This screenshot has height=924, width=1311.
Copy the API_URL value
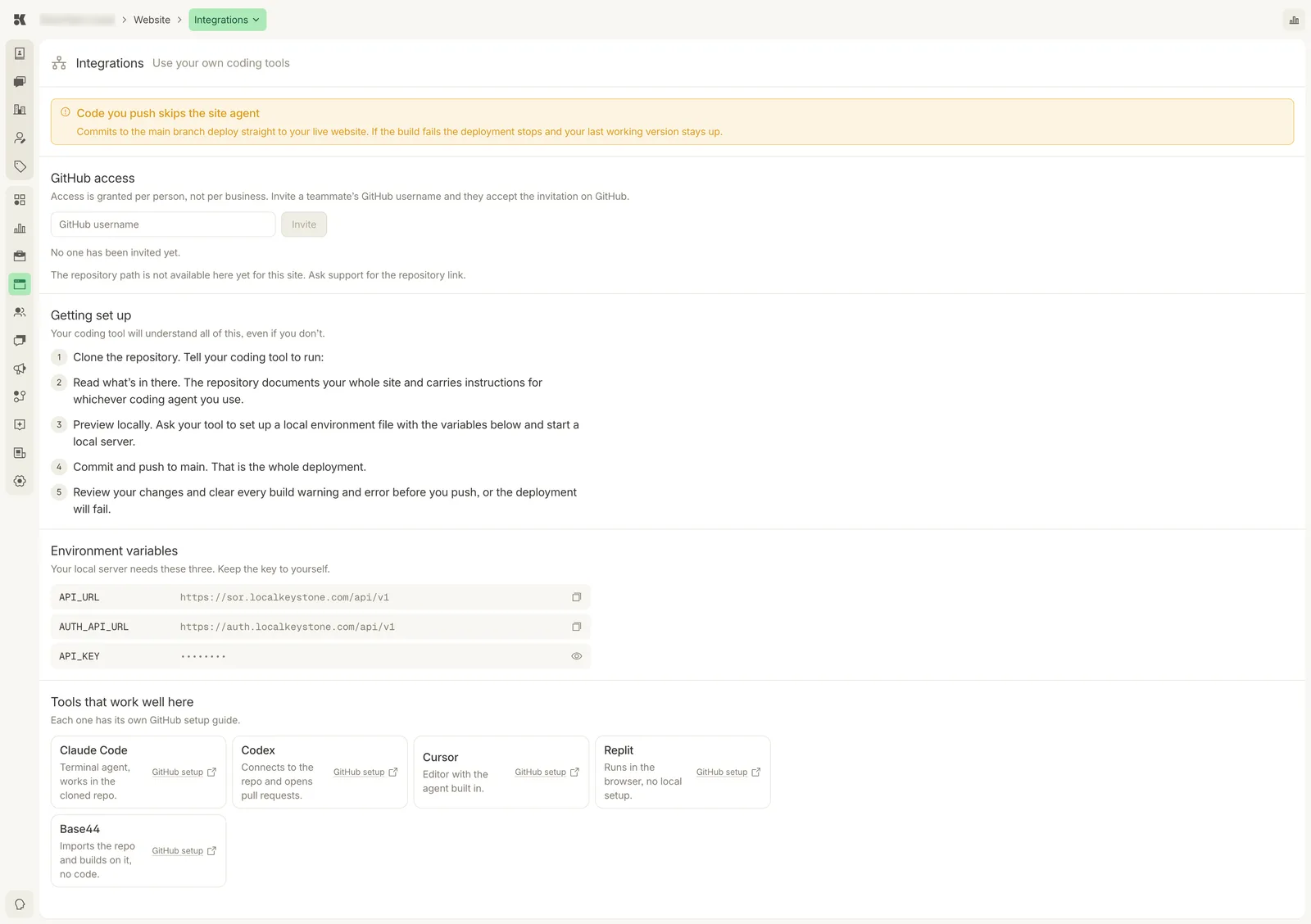pyautogui.click(x=576, y=597)
